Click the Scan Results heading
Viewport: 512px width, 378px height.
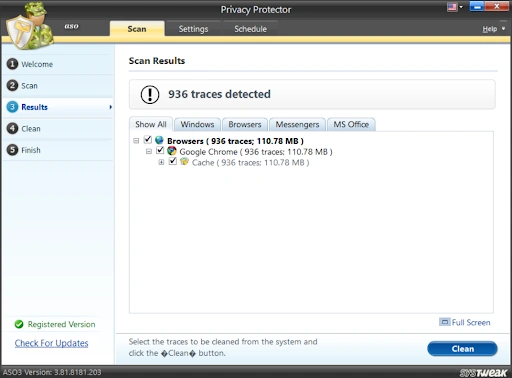[x=157, y=61]
